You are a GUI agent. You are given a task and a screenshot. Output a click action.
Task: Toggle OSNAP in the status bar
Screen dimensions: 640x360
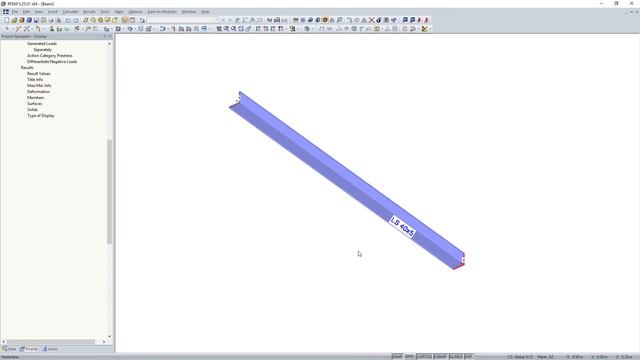pyautogui.click(x=440, y=357)
